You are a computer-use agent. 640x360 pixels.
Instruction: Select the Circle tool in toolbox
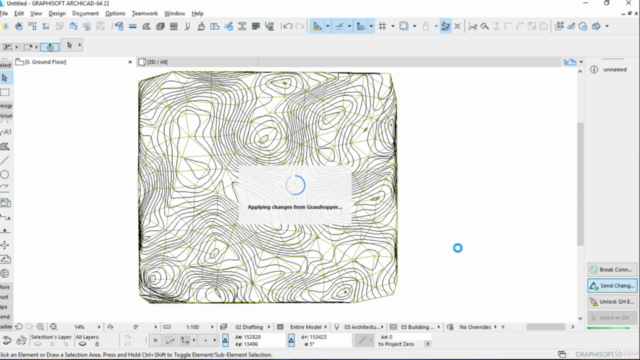5,175
